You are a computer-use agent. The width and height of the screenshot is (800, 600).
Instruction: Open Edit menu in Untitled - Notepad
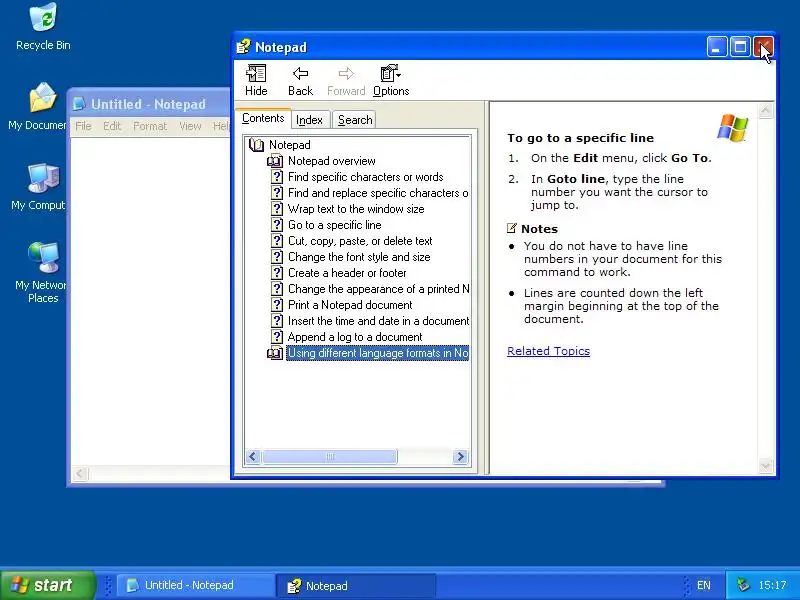112,126
